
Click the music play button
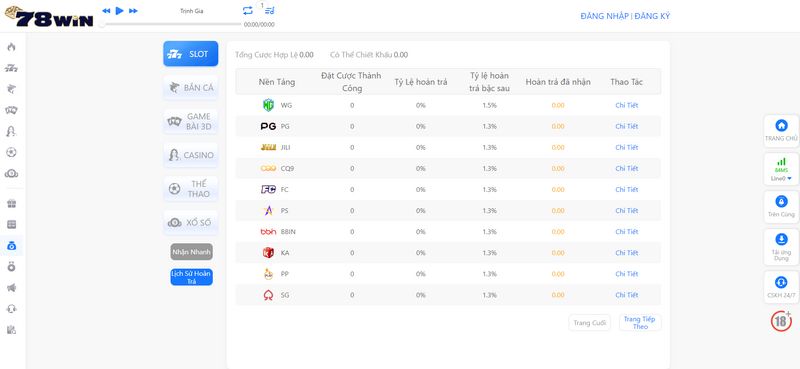tap(119, 10)
